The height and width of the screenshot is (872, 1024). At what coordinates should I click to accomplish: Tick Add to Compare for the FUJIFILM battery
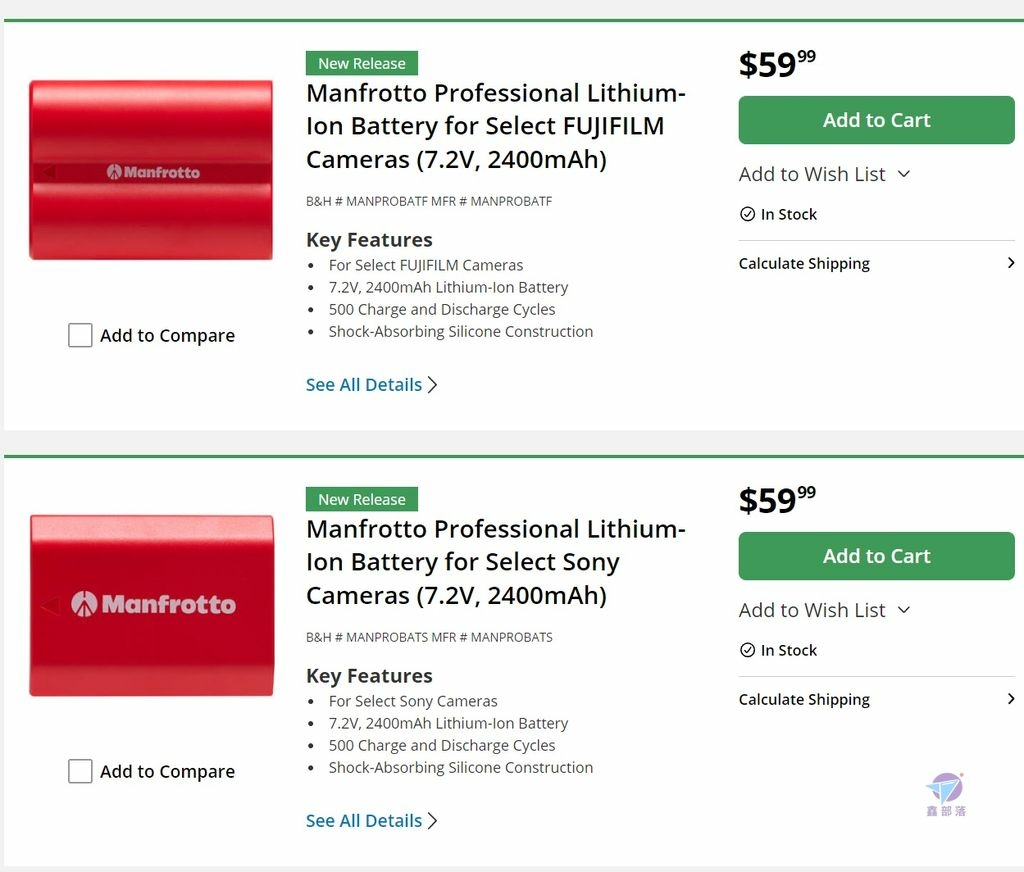80,335
